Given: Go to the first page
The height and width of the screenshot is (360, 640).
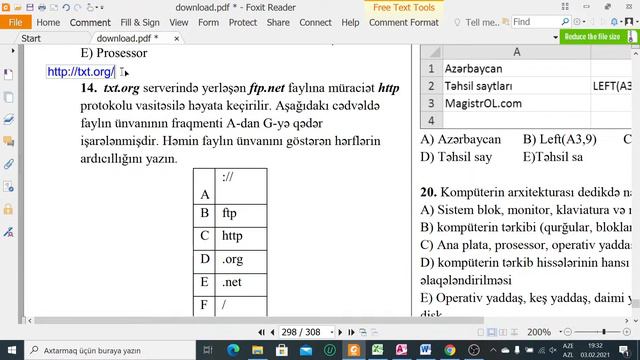Looking at the screenshot, I should click(261, 332).
